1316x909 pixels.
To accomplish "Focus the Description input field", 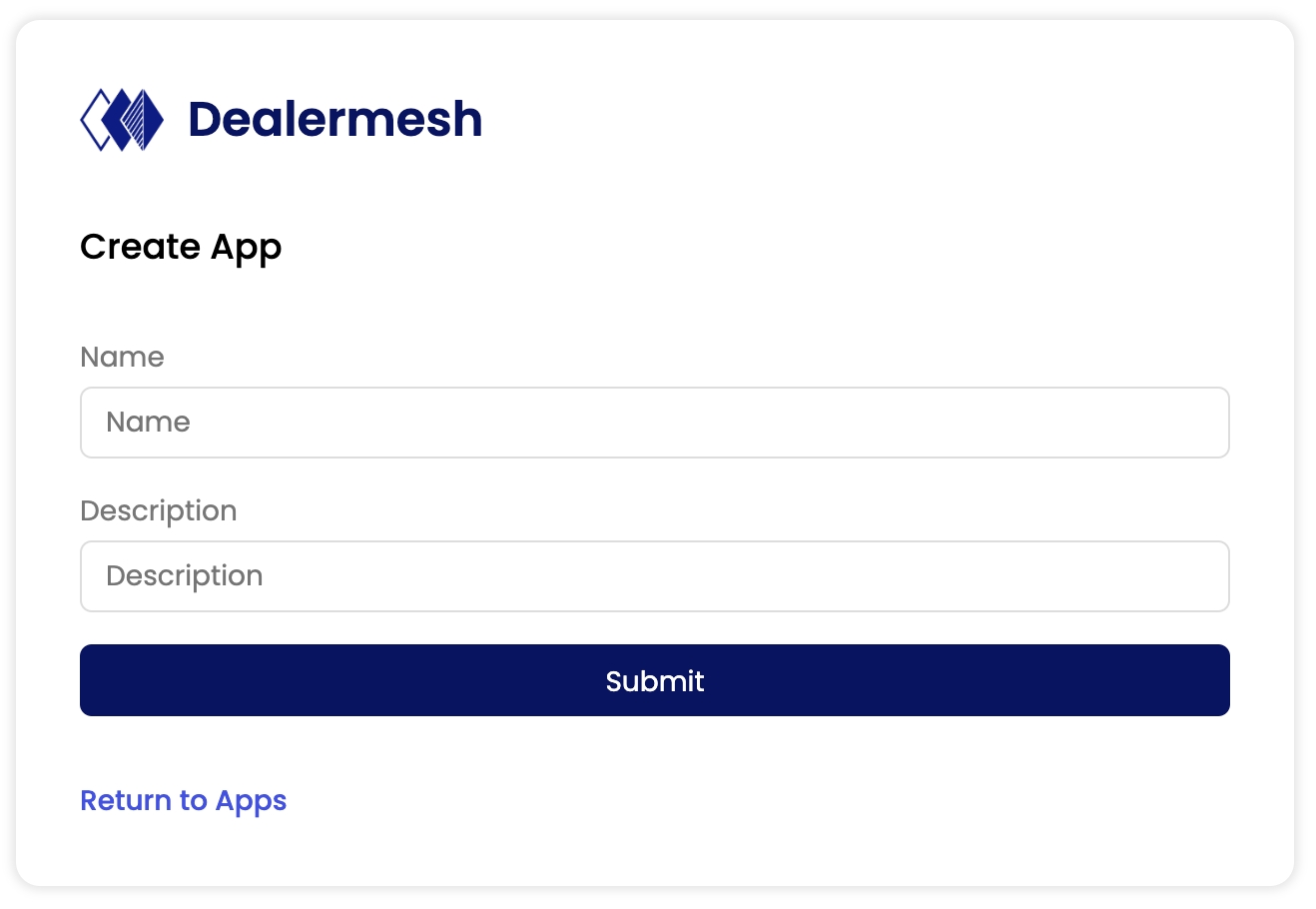I will 654,576.
